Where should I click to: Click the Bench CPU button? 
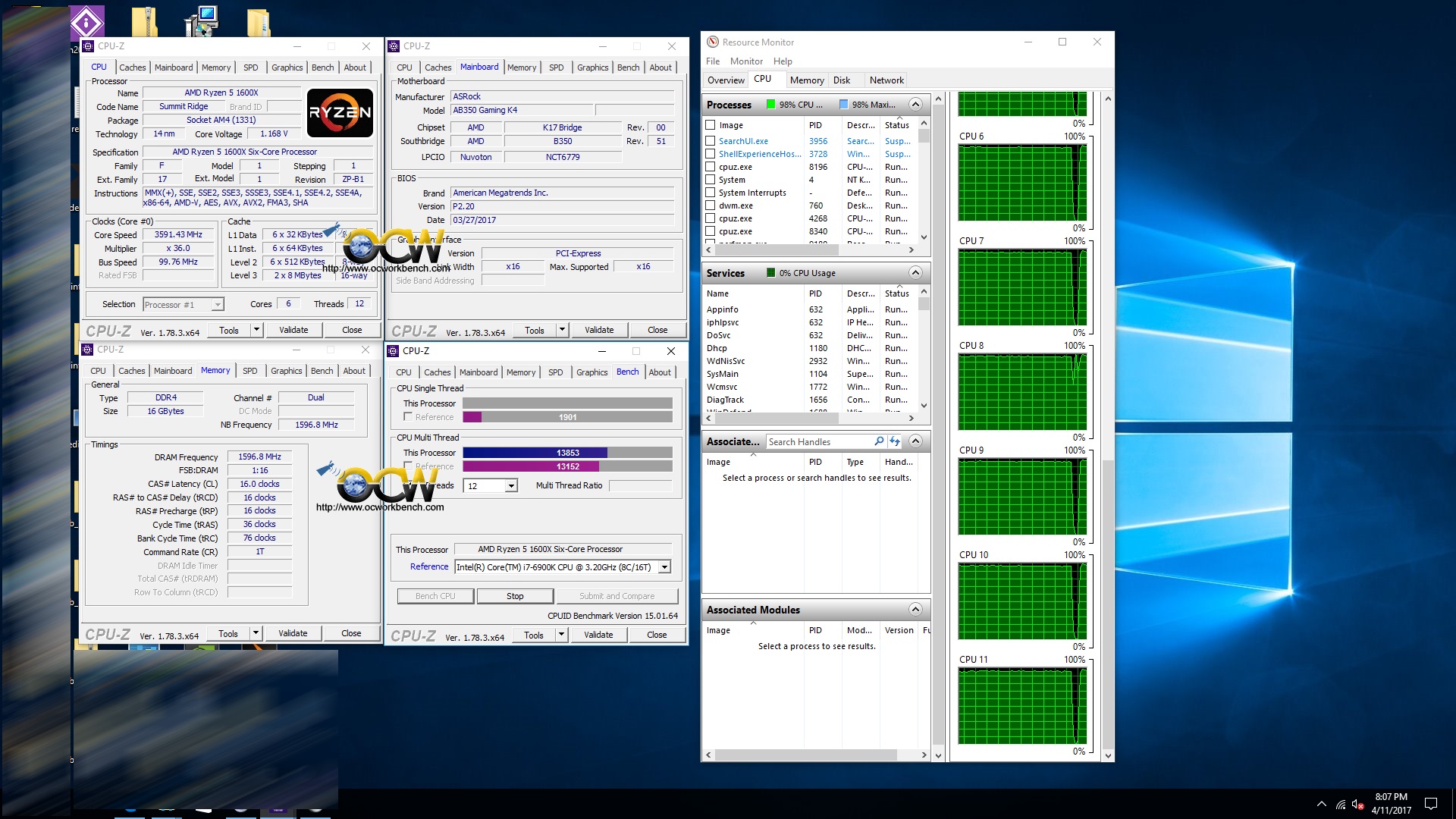[435, 596]
